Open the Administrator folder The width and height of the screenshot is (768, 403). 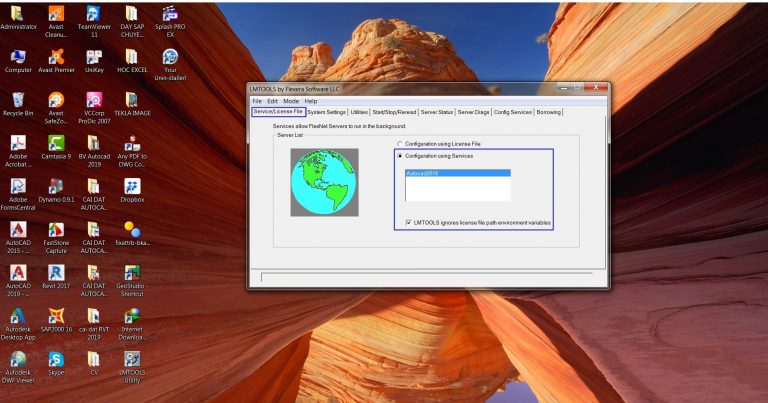tap(18, 17)
